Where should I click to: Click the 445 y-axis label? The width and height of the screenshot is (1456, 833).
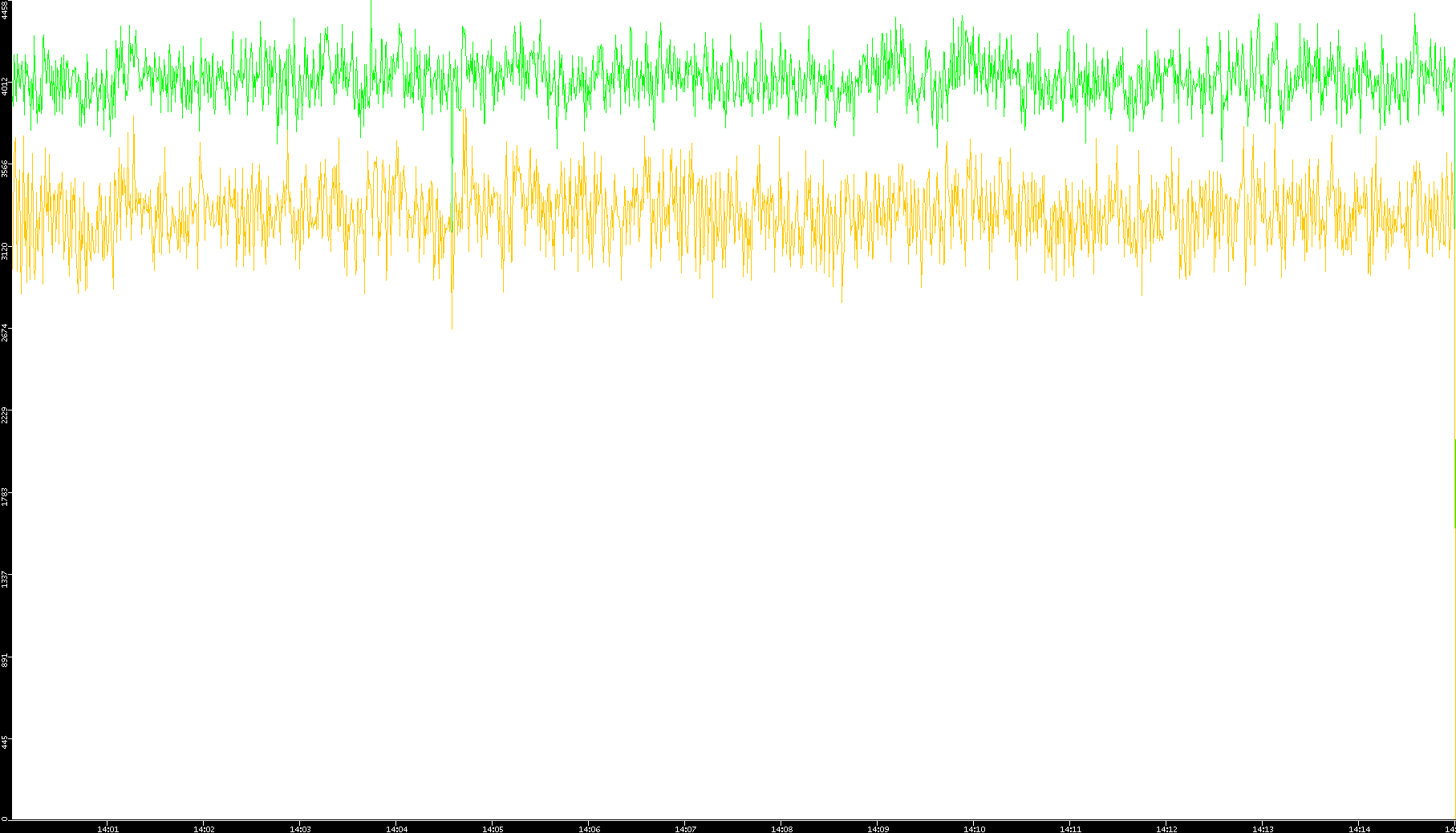(x=5, y=742)
